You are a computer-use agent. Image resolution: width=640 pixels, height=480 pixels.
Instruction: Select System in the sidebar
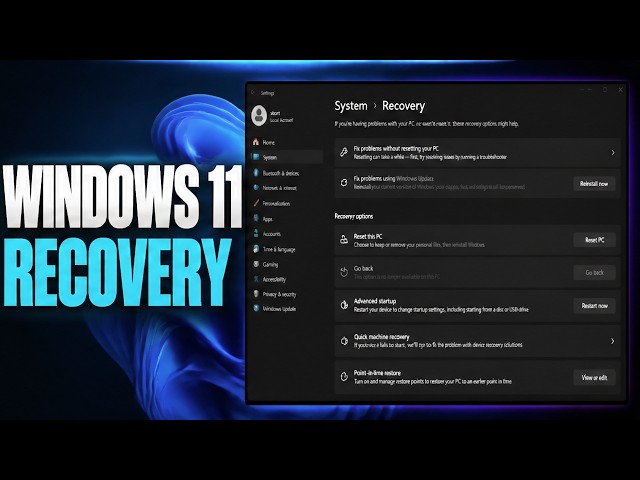(286, 157)
